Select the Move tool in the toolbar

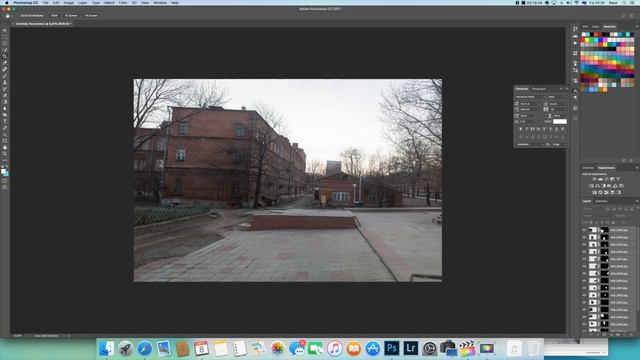tap(5, 30)
